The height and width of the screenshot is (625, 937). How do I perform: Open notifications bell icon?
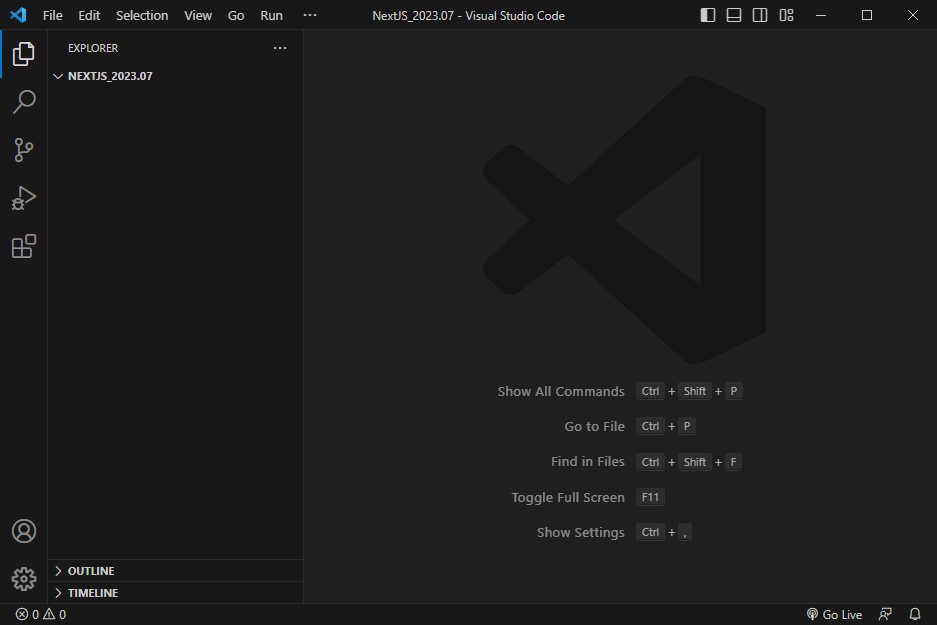click(915, 614)
